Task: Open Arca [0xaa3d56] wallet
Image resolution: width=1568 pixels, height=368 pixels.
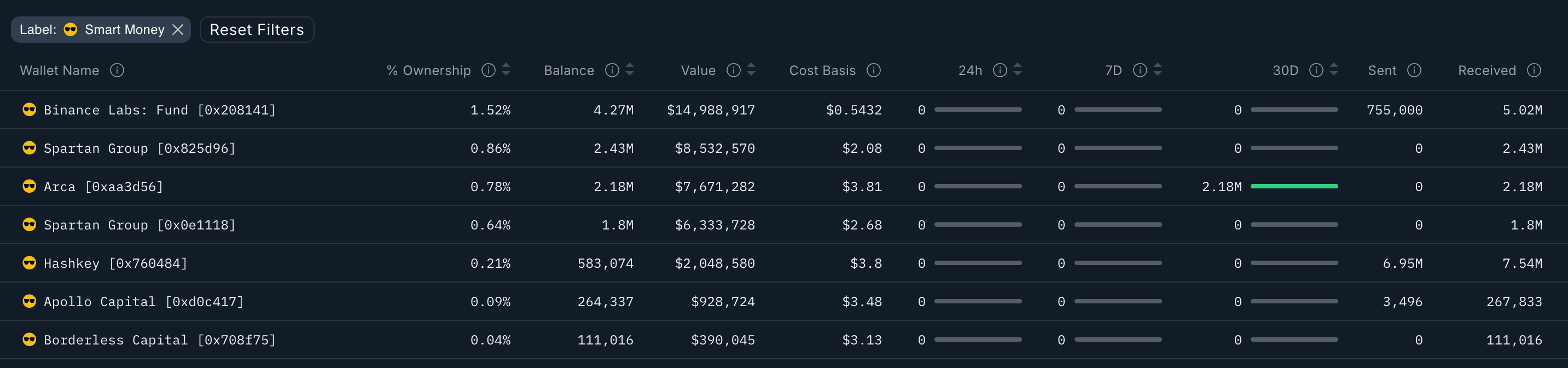Action: [103, 187]
